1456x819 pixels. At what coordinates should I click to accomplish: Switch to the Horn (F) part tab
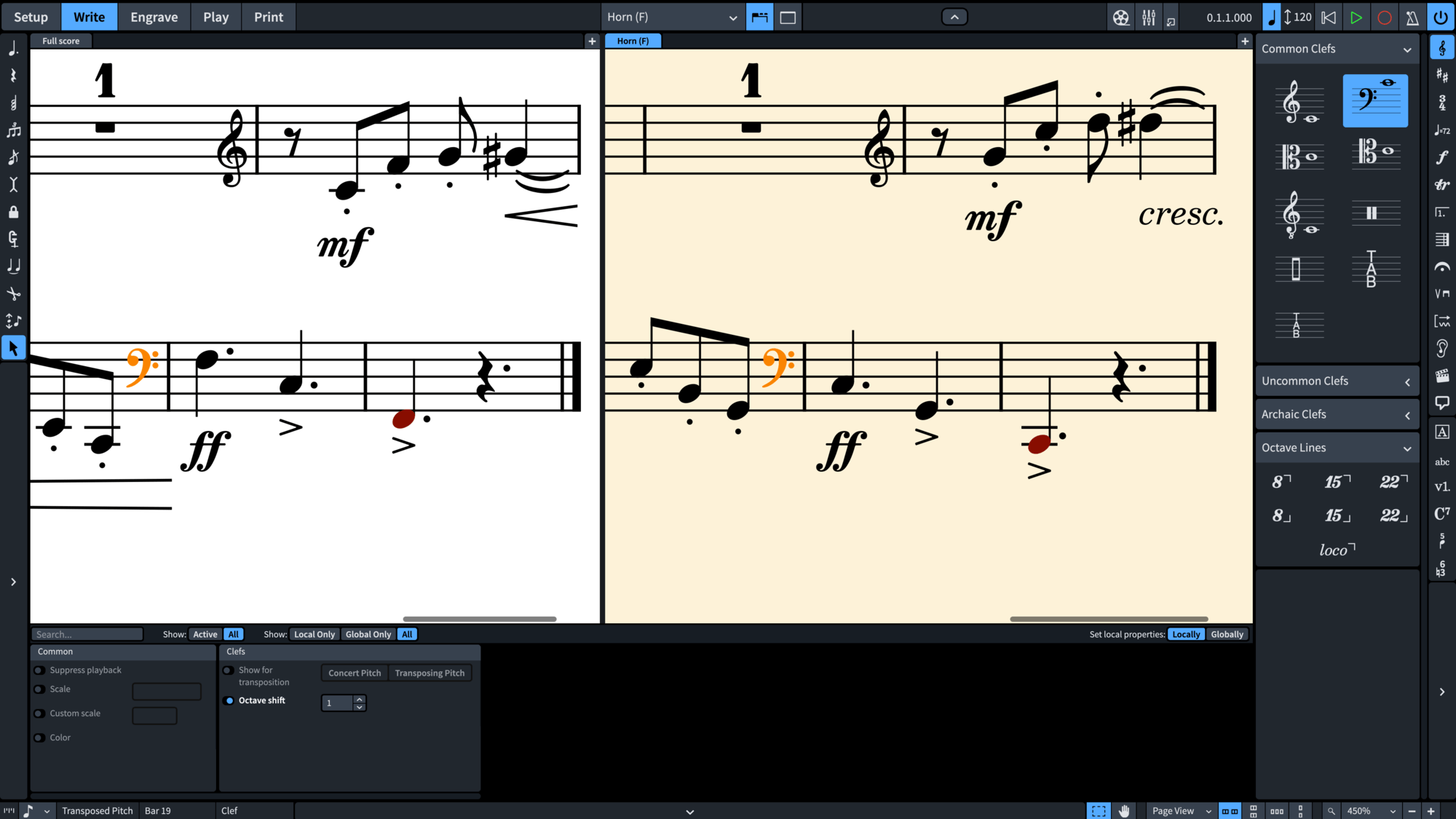(632, 41)
